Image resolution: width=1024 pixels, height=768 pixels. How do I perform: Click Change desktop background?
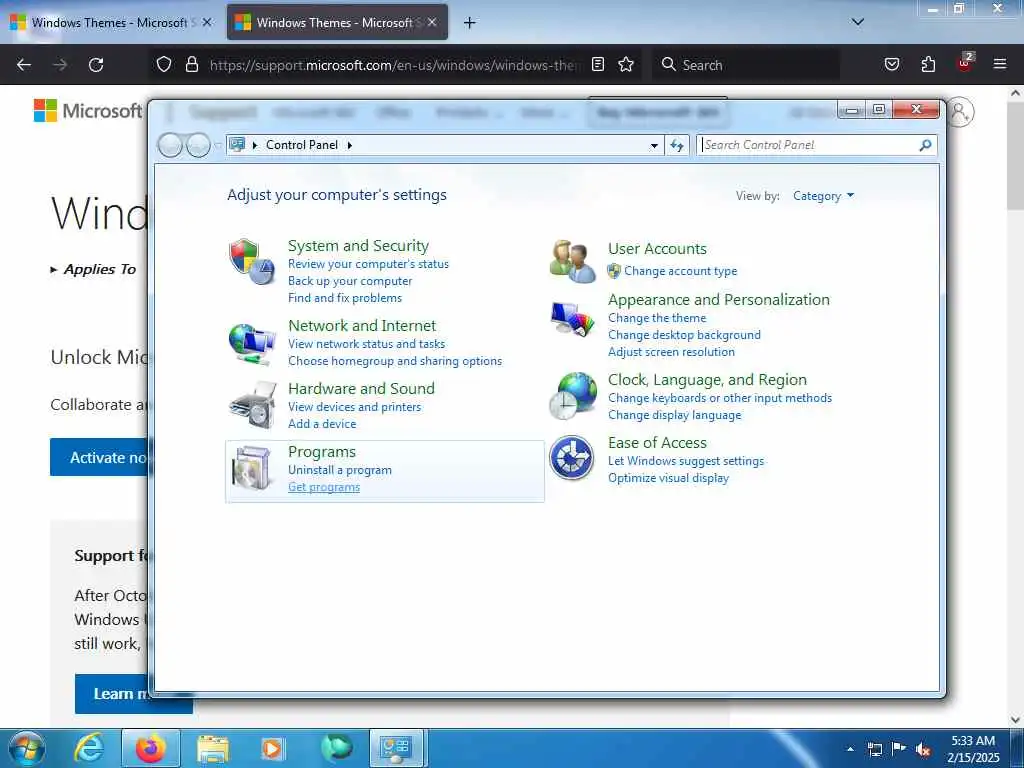[684, 335]
